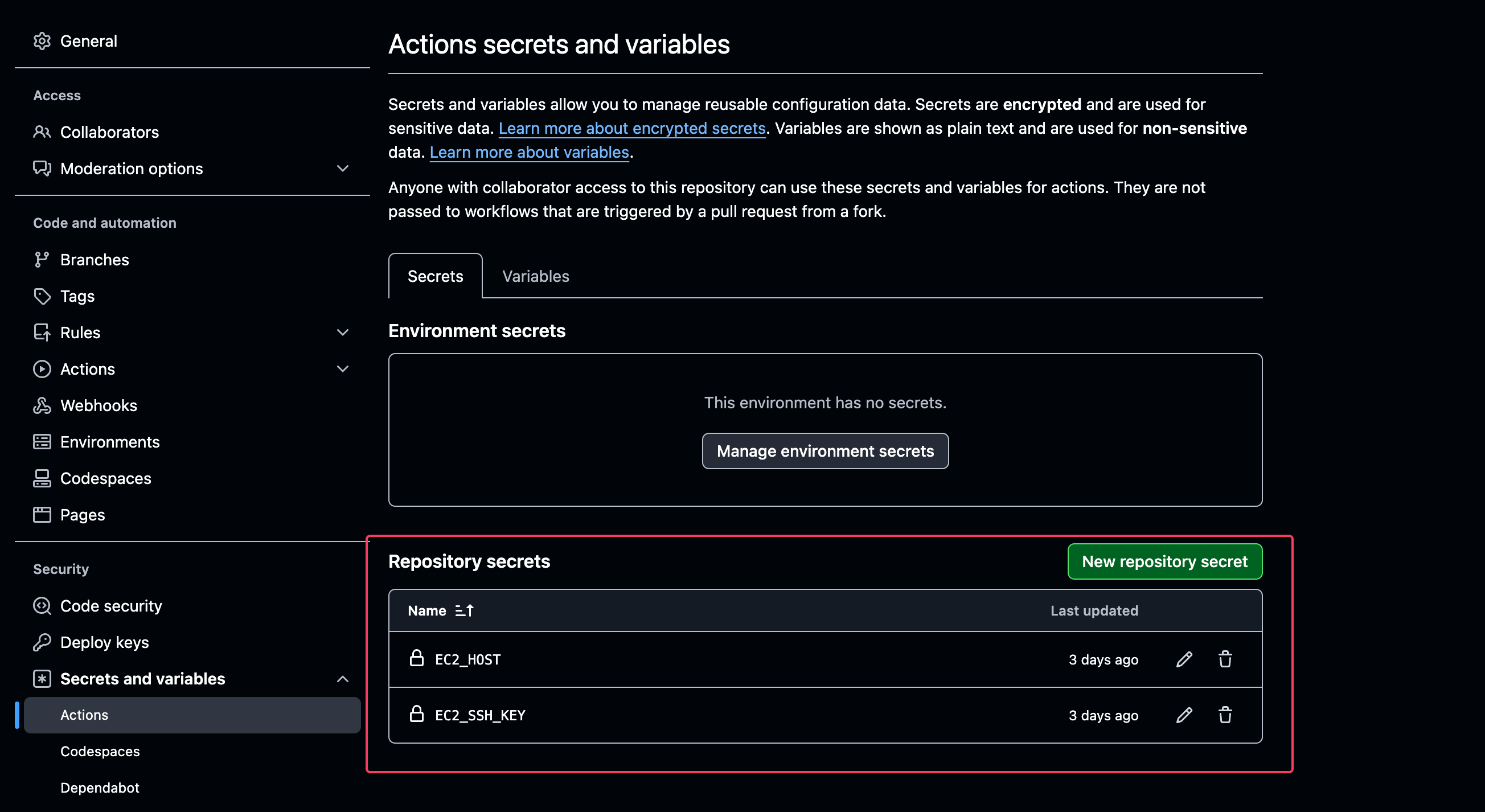Expand the Actions settings chevron
The width and height of the screenshot is (1485, 812).
pos(342,369)
